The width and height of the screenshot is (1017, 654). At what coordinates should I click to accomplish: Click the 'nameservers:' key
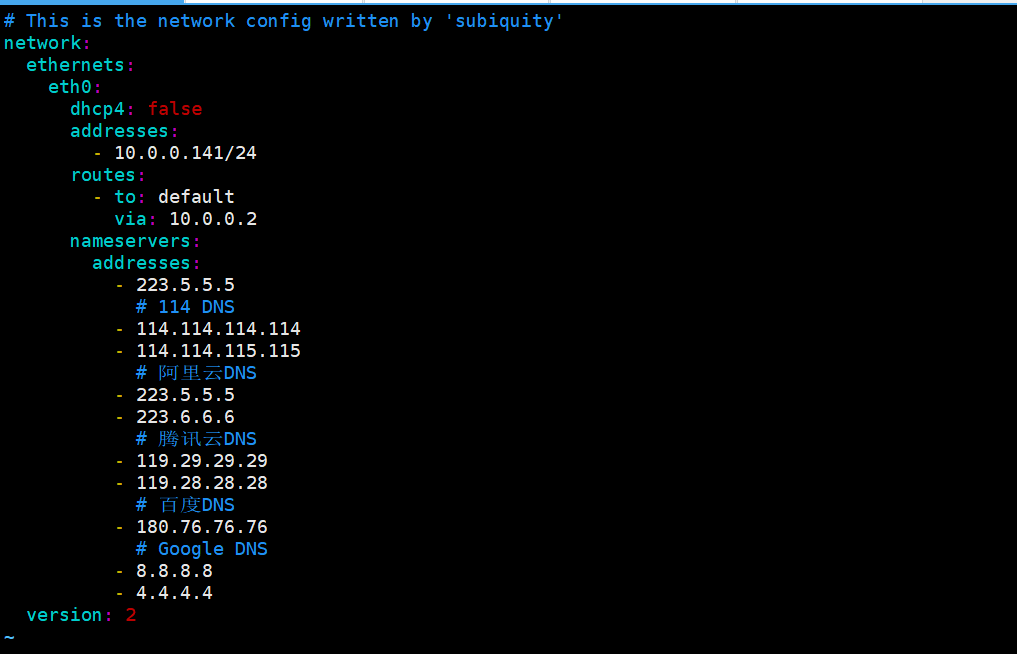tap(135, 241)
